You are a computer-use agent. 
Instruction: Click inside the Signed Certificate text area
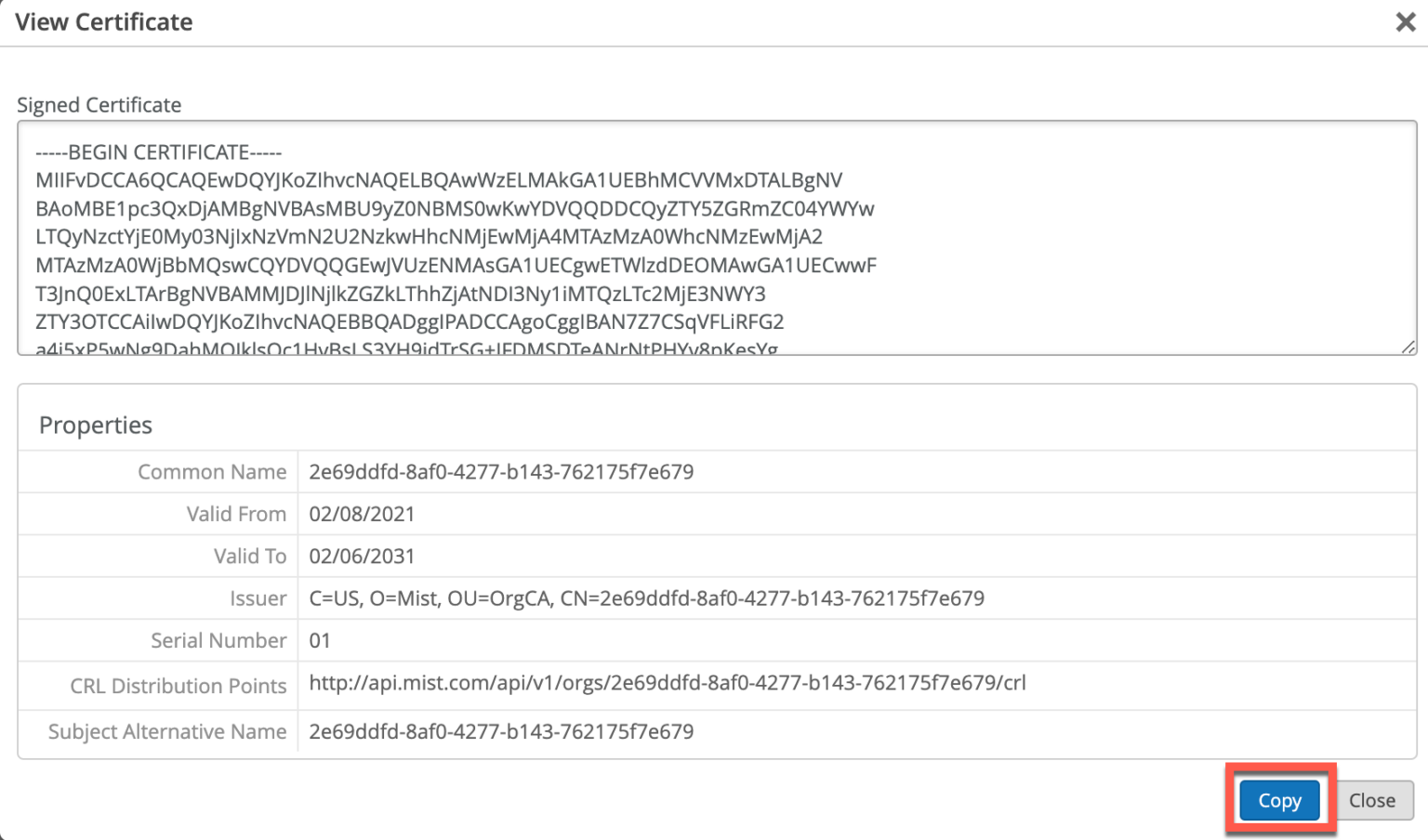[x=651, y=242]
